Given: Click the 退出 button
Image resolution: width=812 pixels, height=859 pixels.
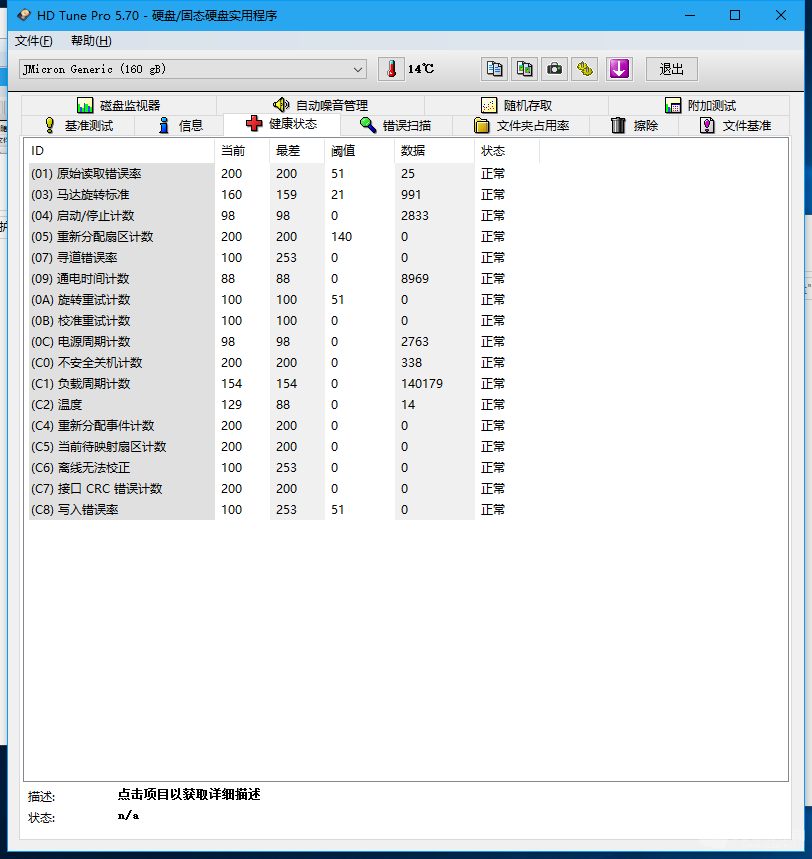Looking at the screenshot, I should tap(671, 69).
